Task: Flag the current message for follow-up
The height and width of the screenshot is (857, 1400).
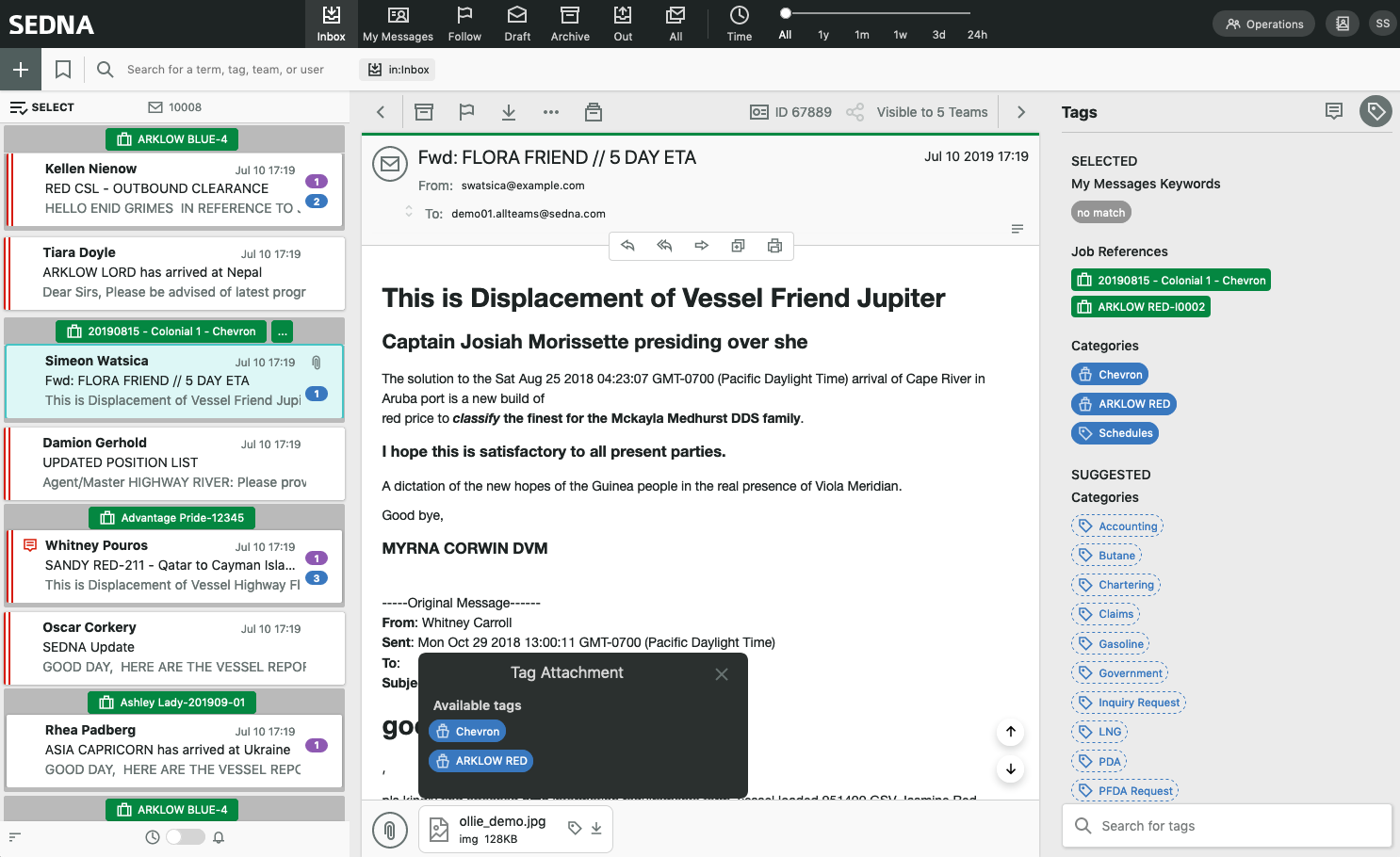Action: click(x=465, y=111)
